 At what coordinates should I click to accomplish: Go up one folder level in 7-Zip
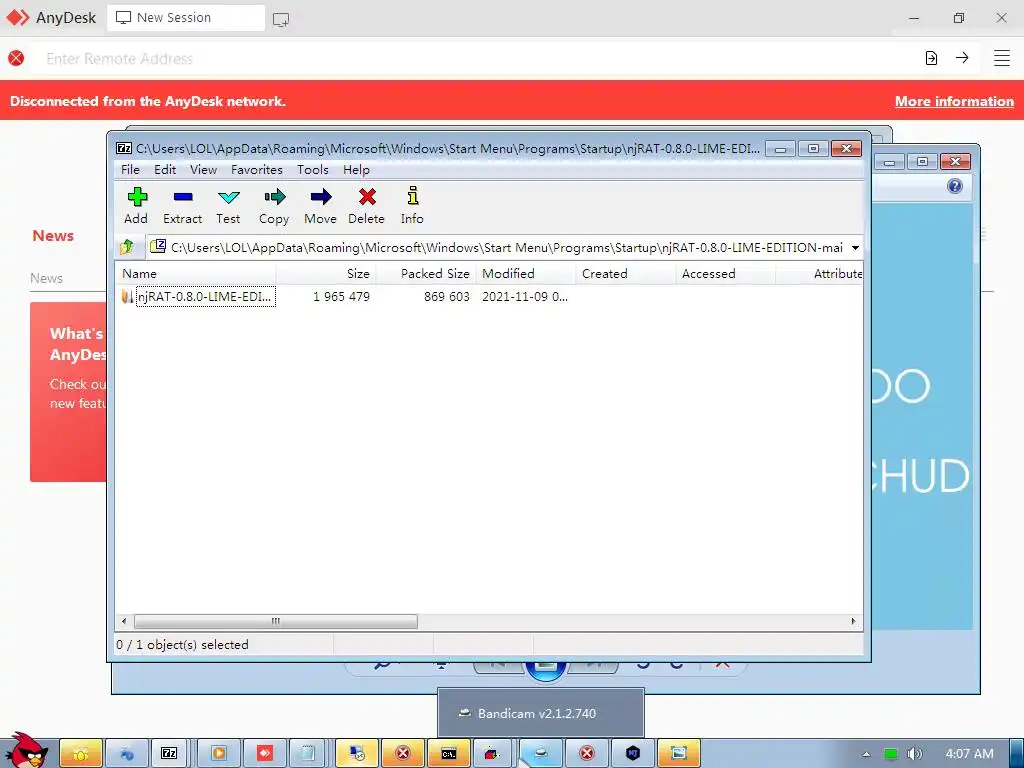[127, 247]
